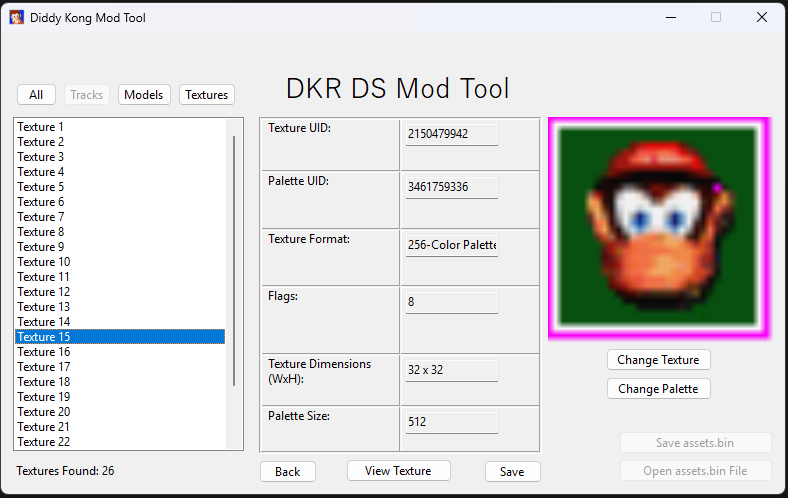The image size is (788, 498).
Task: Choose Texture 16 from the list
Action: [x=44, y=352]
